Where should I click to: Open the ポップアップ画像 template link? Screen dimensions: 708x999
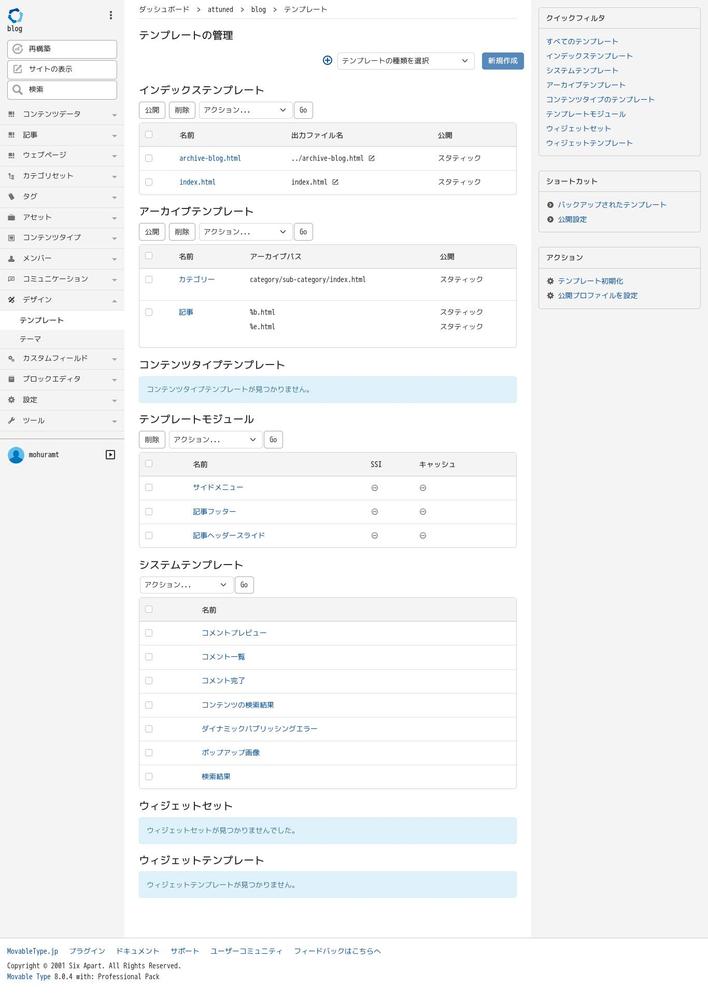231,753
